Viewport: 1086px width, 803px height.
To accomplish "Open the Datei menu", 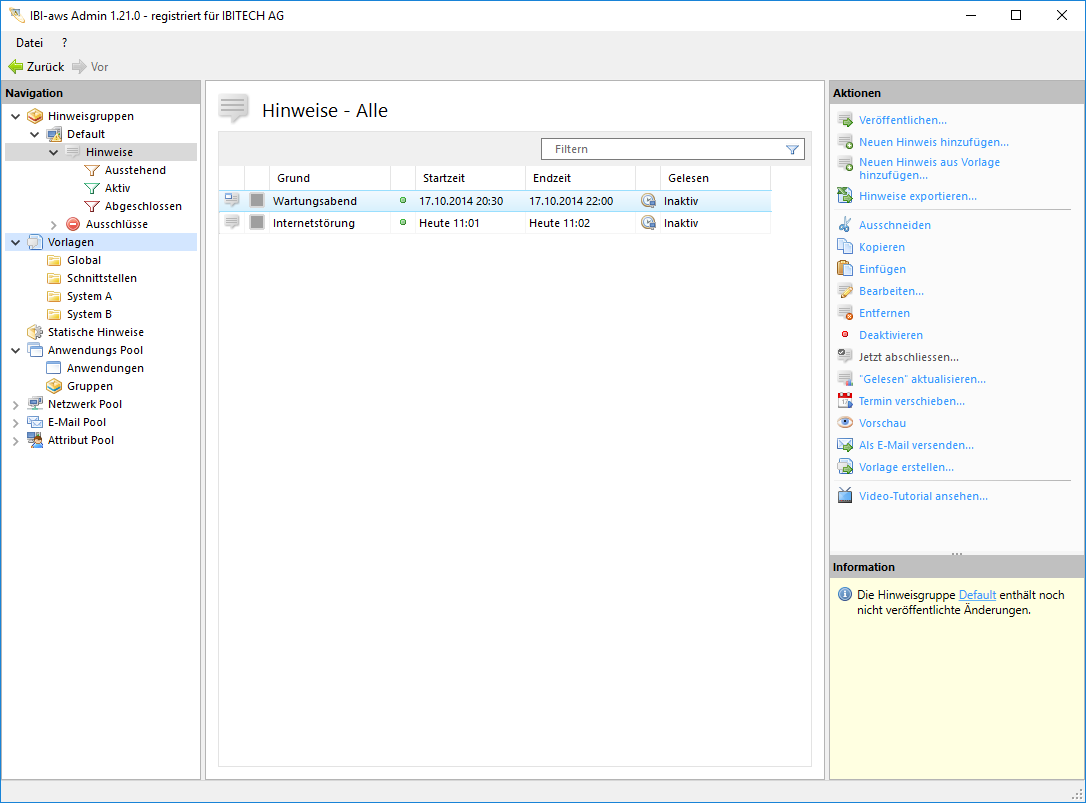I will (29, 43).
